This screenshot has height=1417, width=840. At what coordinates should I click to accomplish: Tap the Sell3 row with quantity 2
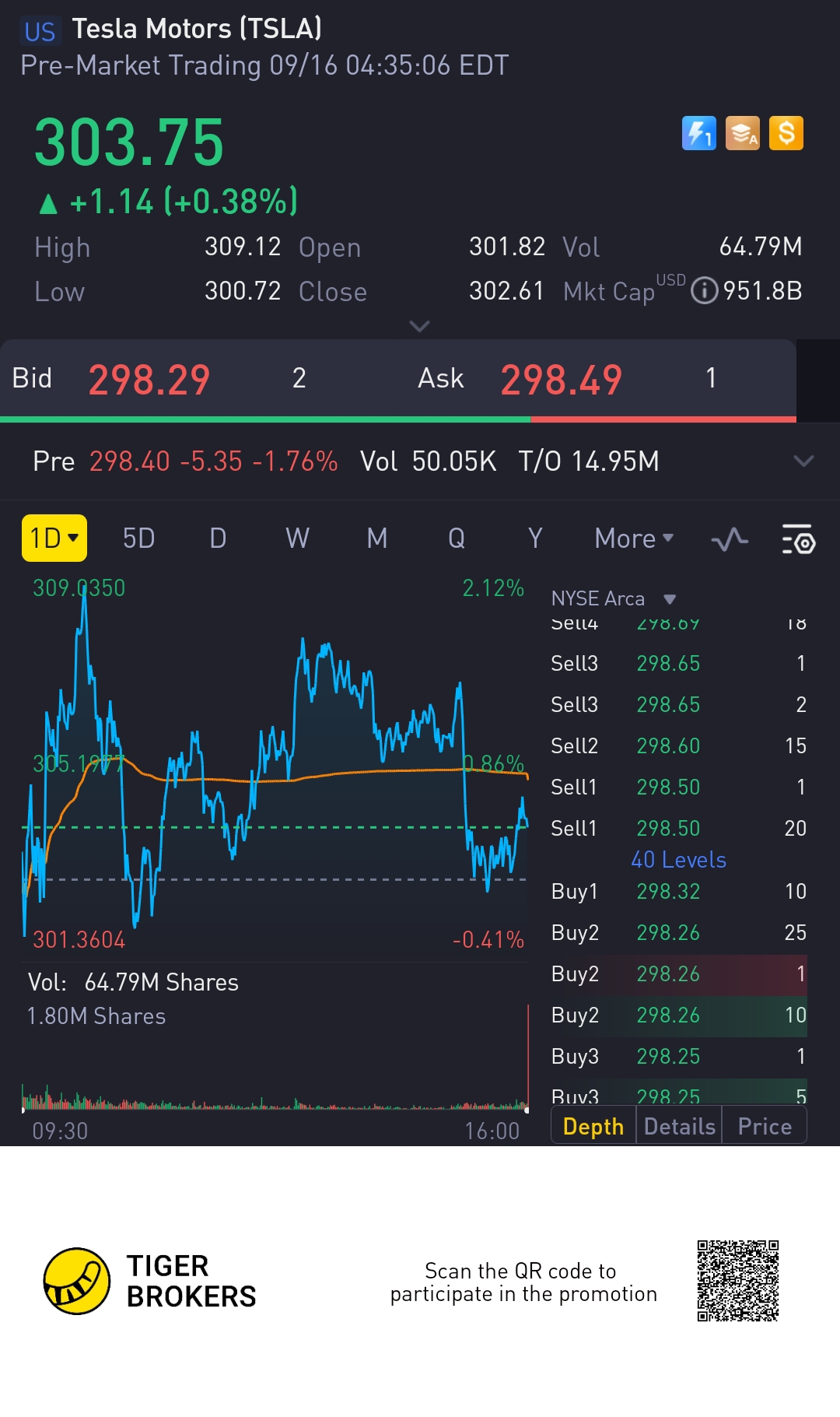pos(678,704)
